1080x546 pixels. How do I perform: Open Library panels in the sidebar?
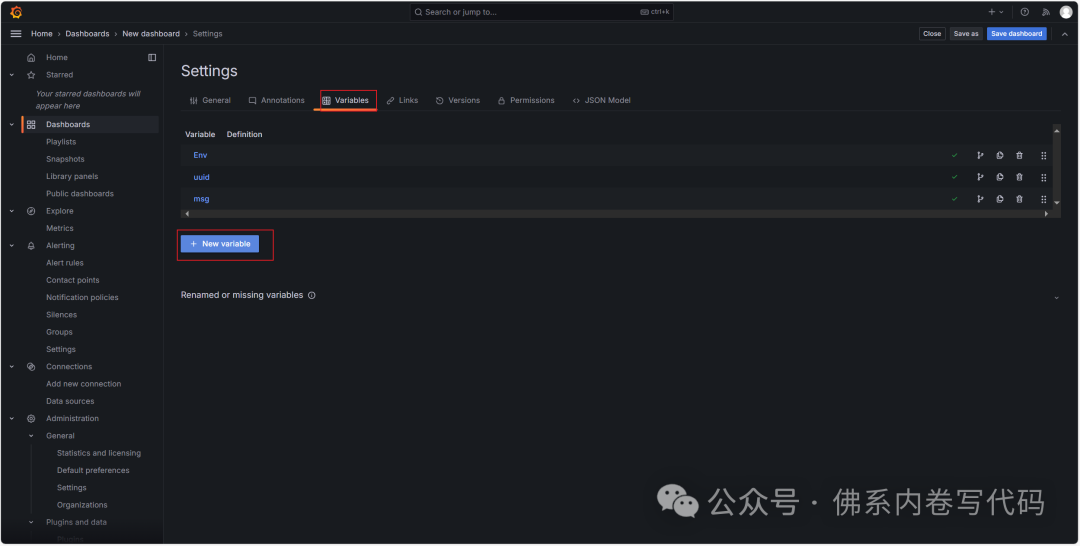pyautogui.click(x=72, y=176)
